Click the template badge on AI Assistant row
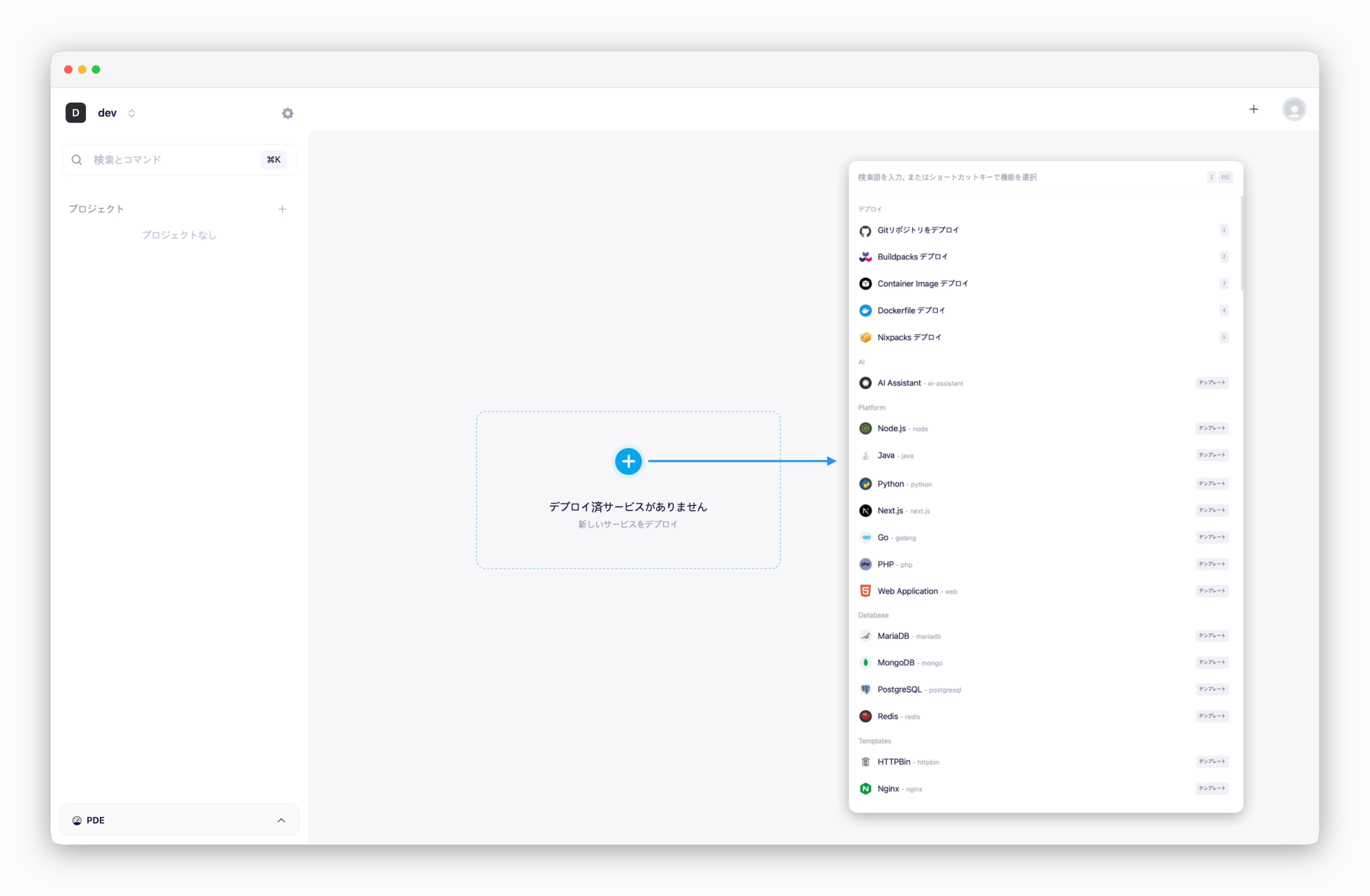Viewport: 1370px width, 896px height. (x=1212, y=383)
